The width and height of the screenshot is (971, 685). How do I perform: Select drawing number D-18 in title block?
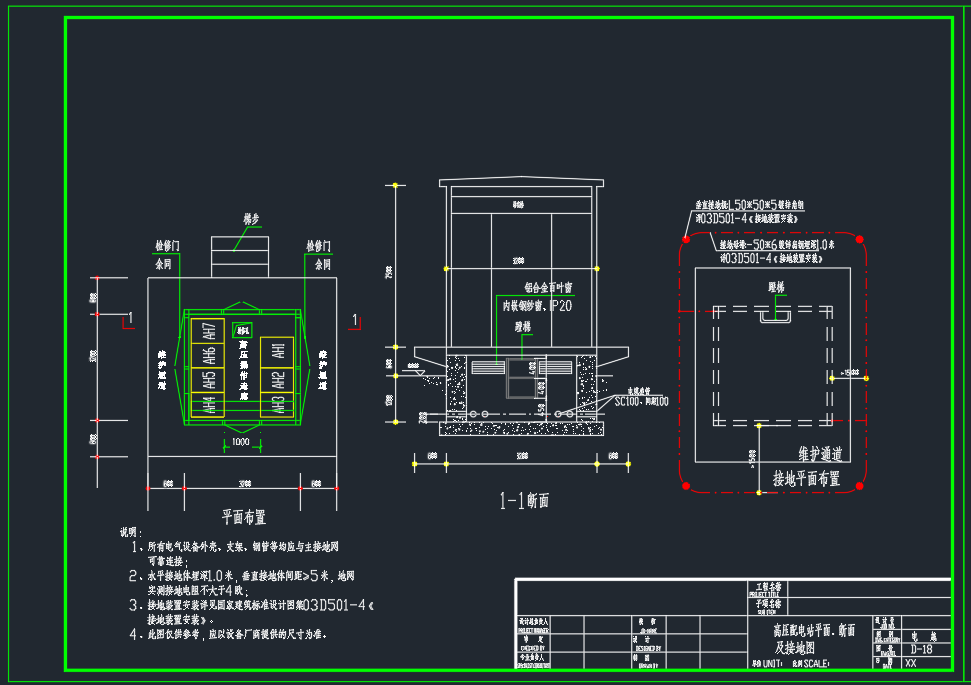pyautogui.click(x=922, y=649)
